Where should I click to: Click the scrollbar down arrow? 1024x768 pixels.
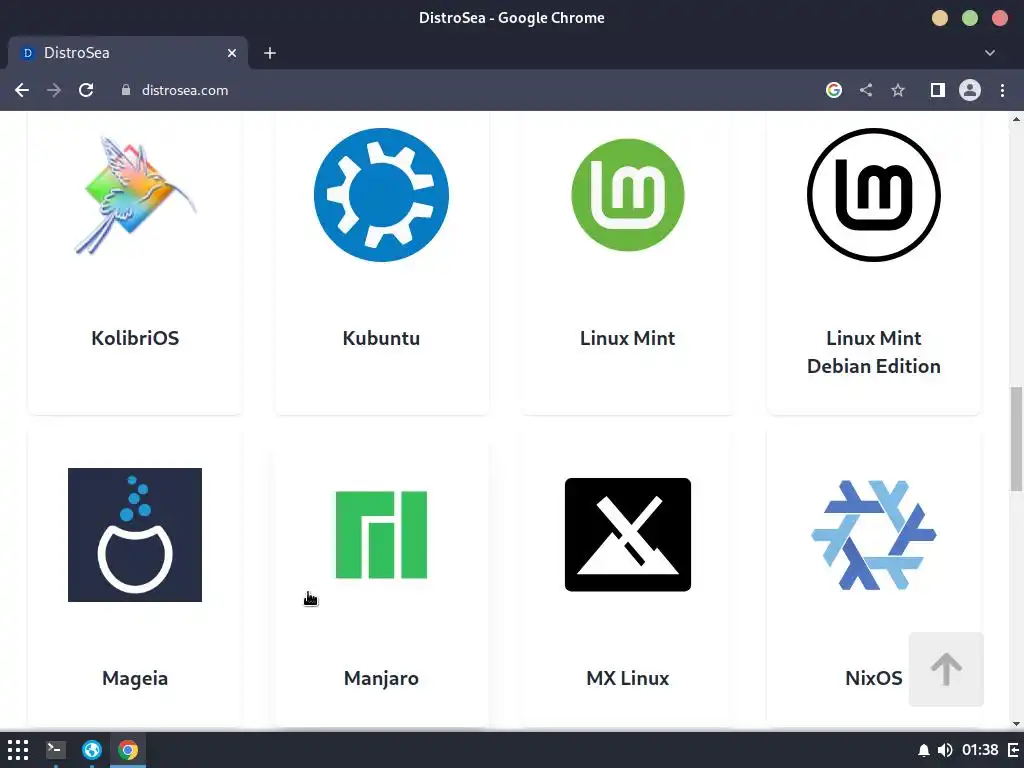[1016, 723]
